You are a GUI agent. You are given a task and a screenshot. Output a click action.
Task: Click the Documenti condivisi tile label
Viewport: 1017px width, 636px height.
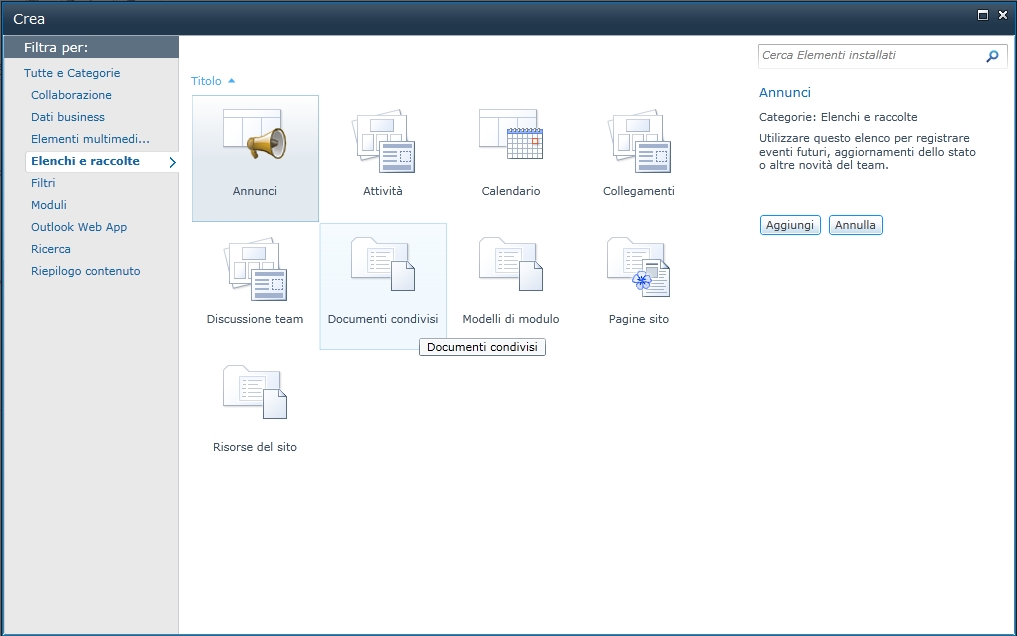tap(383, 319)
